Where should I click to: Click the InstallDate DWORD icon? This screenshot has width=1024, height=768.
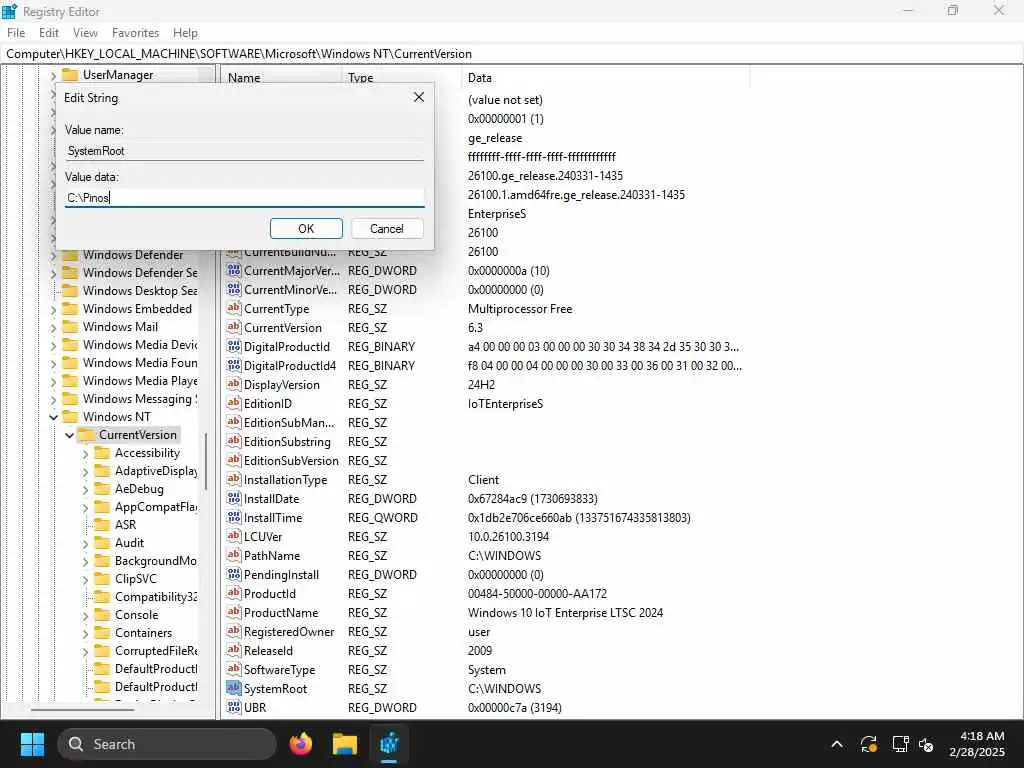(234, 498)
